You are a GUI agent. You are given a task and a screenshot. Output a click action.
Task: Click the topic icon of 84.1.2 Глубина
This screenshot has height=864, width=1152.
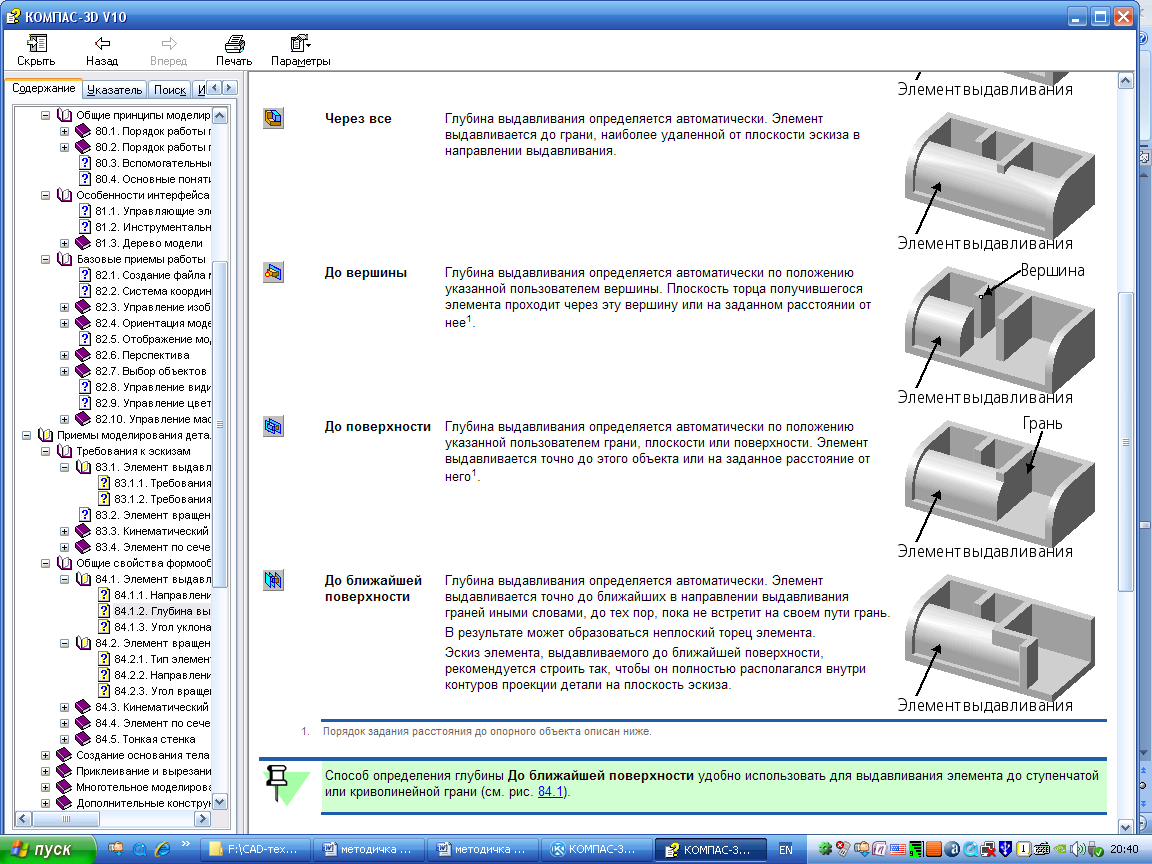(104, 611)
